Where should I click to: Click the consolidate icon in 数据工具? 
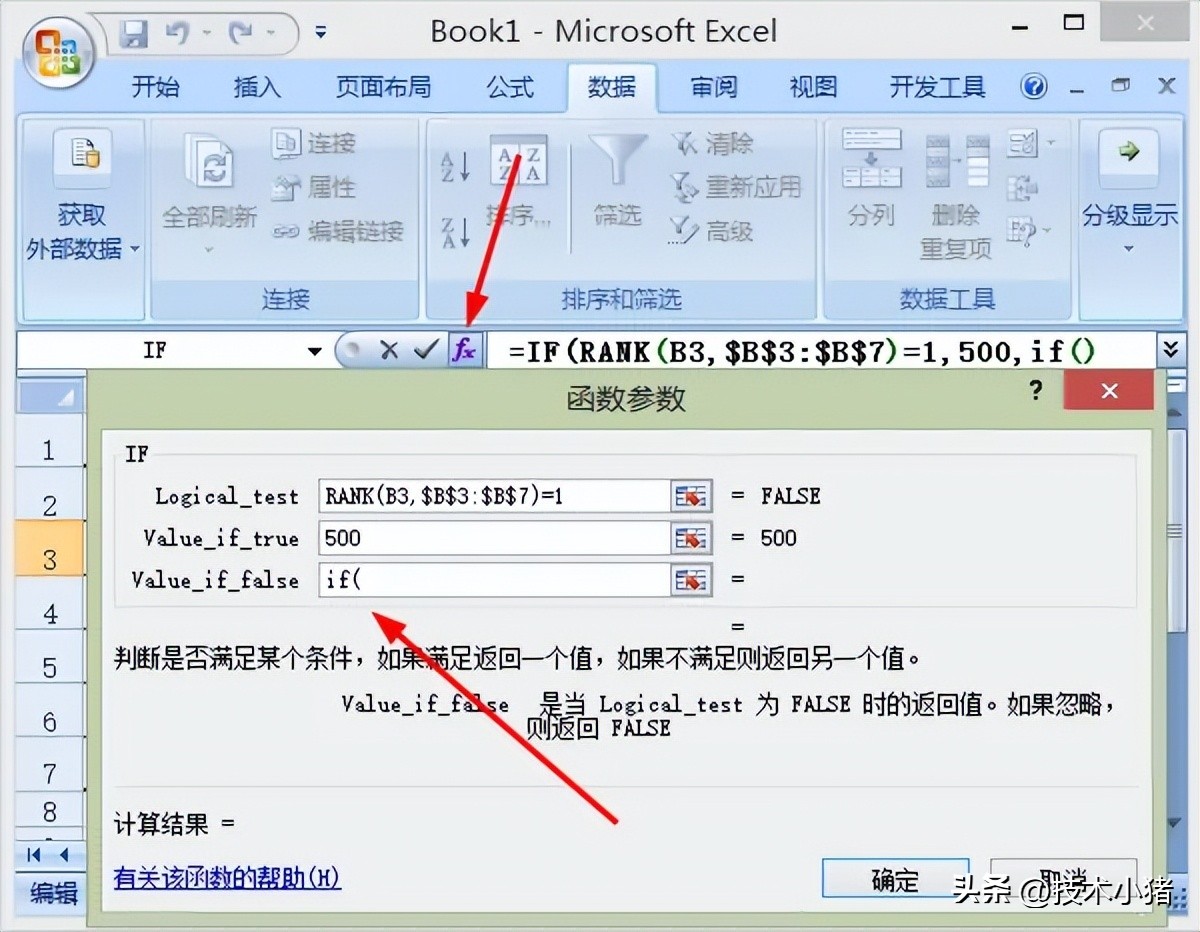[1022, 187]
